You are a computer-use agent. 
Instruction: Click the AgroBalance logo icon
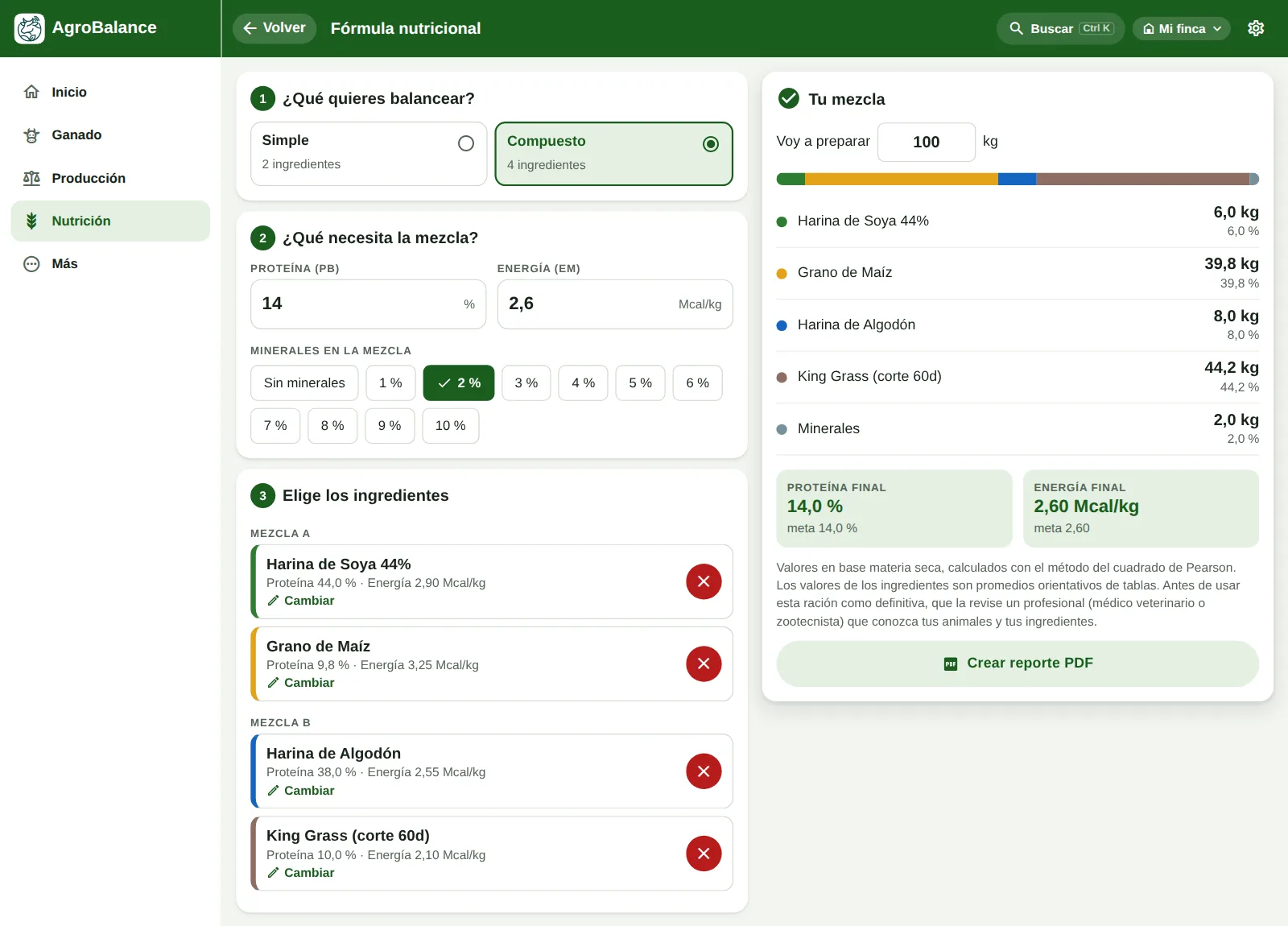30,28
